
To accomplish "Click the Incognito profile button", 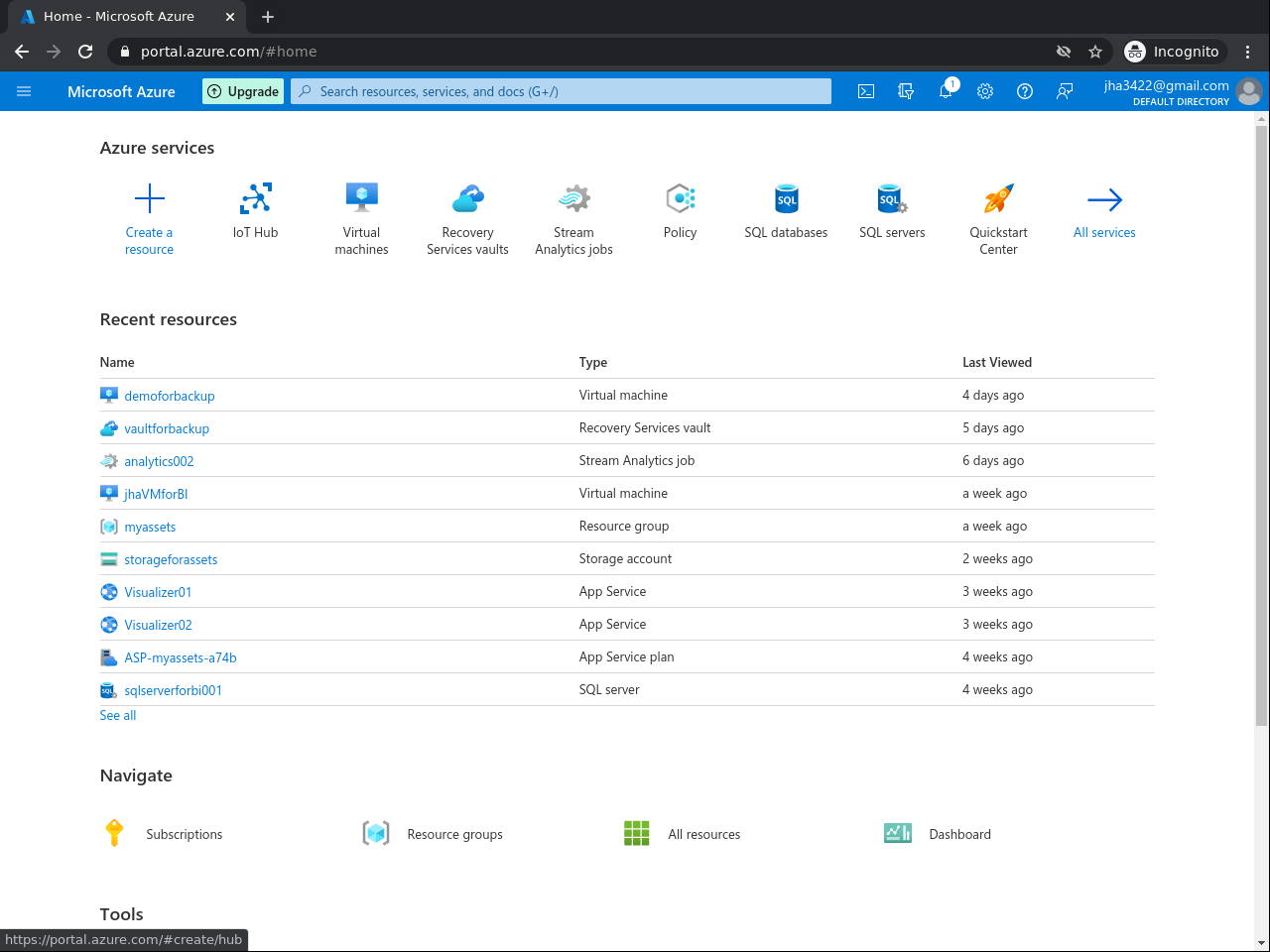I will [1174, 52].
